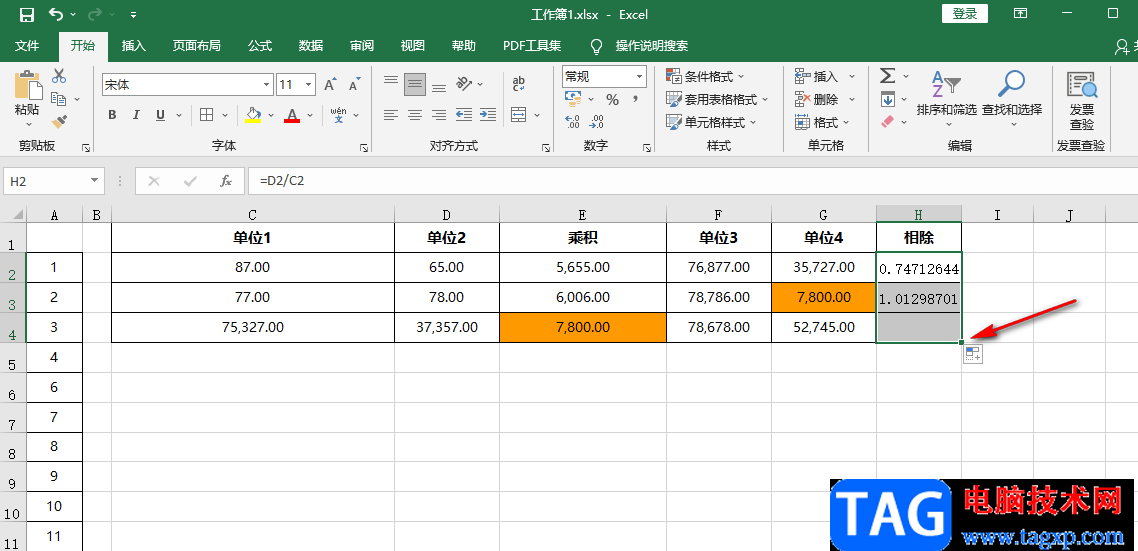Toggle Bold formatting
Screen dimensions: 1138x551
click(112, 115)
